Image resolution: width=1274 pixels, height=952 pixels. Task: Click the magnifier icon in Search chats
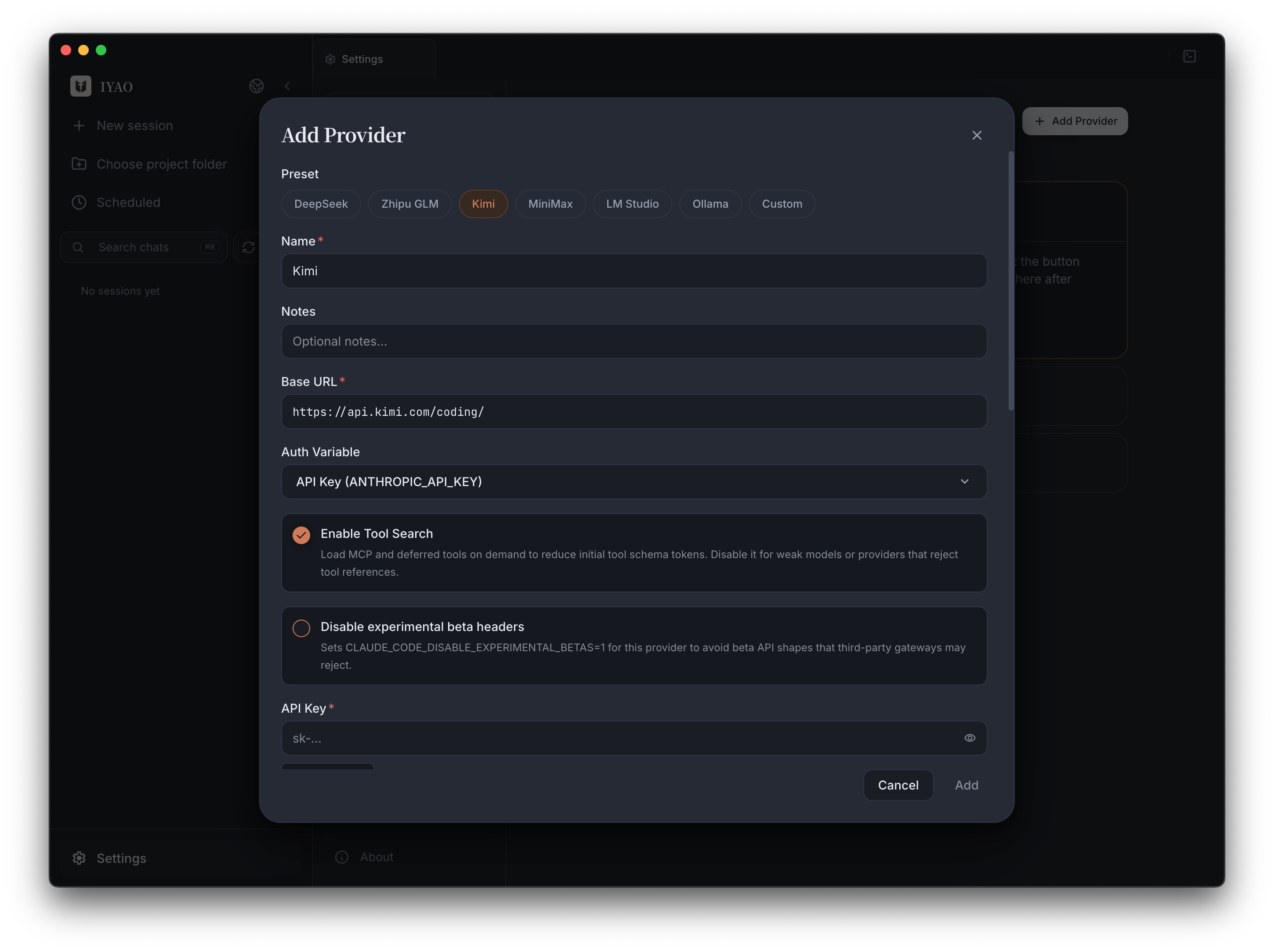[x=78, y=248]
